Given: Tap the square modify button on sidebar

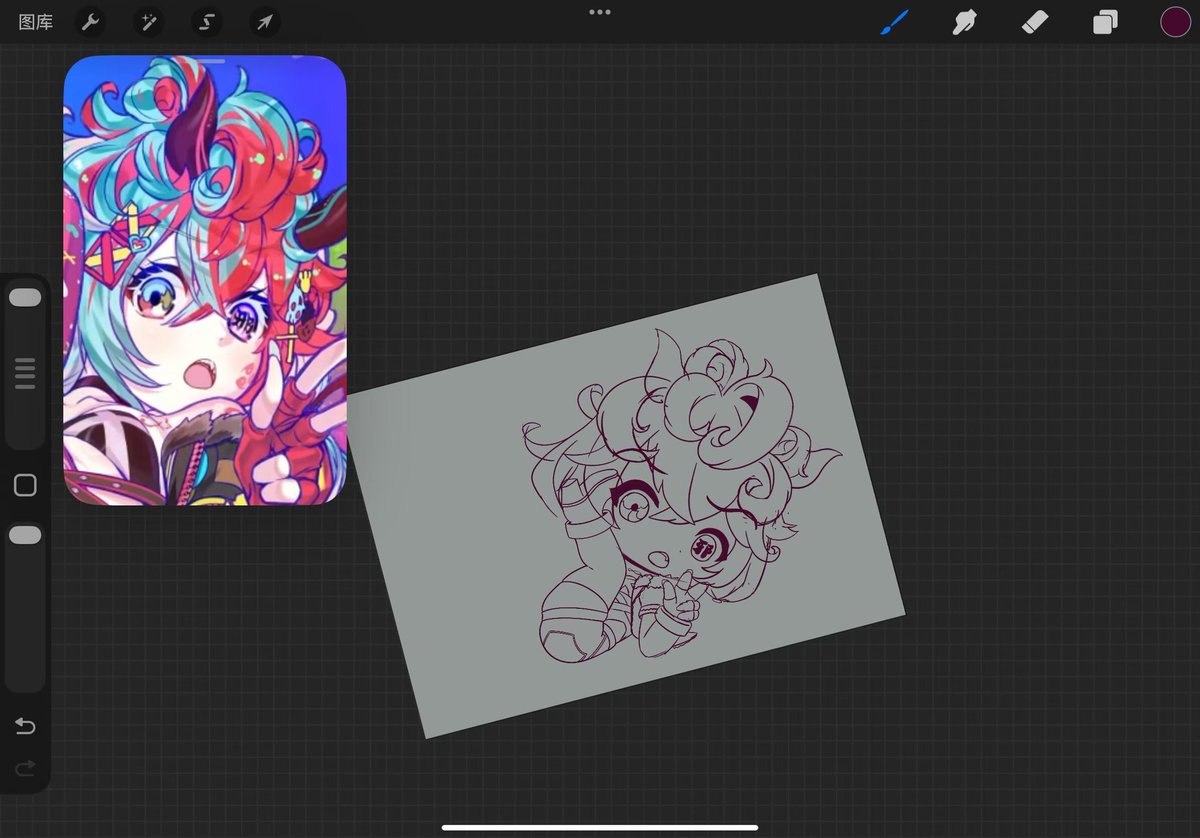Looking at the screenshot, I should [25, 485].
